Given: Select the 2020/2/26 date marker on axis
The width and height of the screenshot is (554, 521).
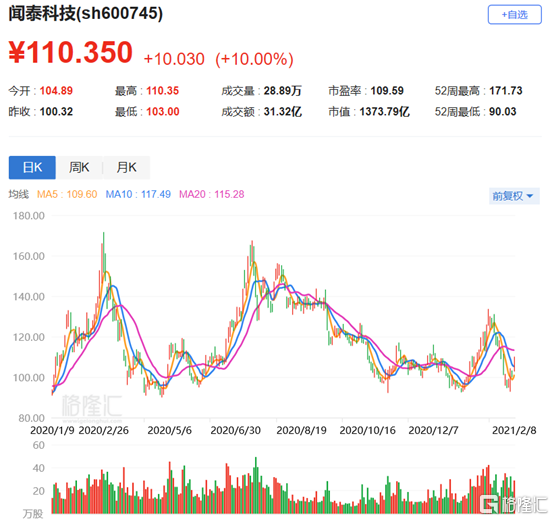Looking at the screenshot, I should (x=104, y=431).
